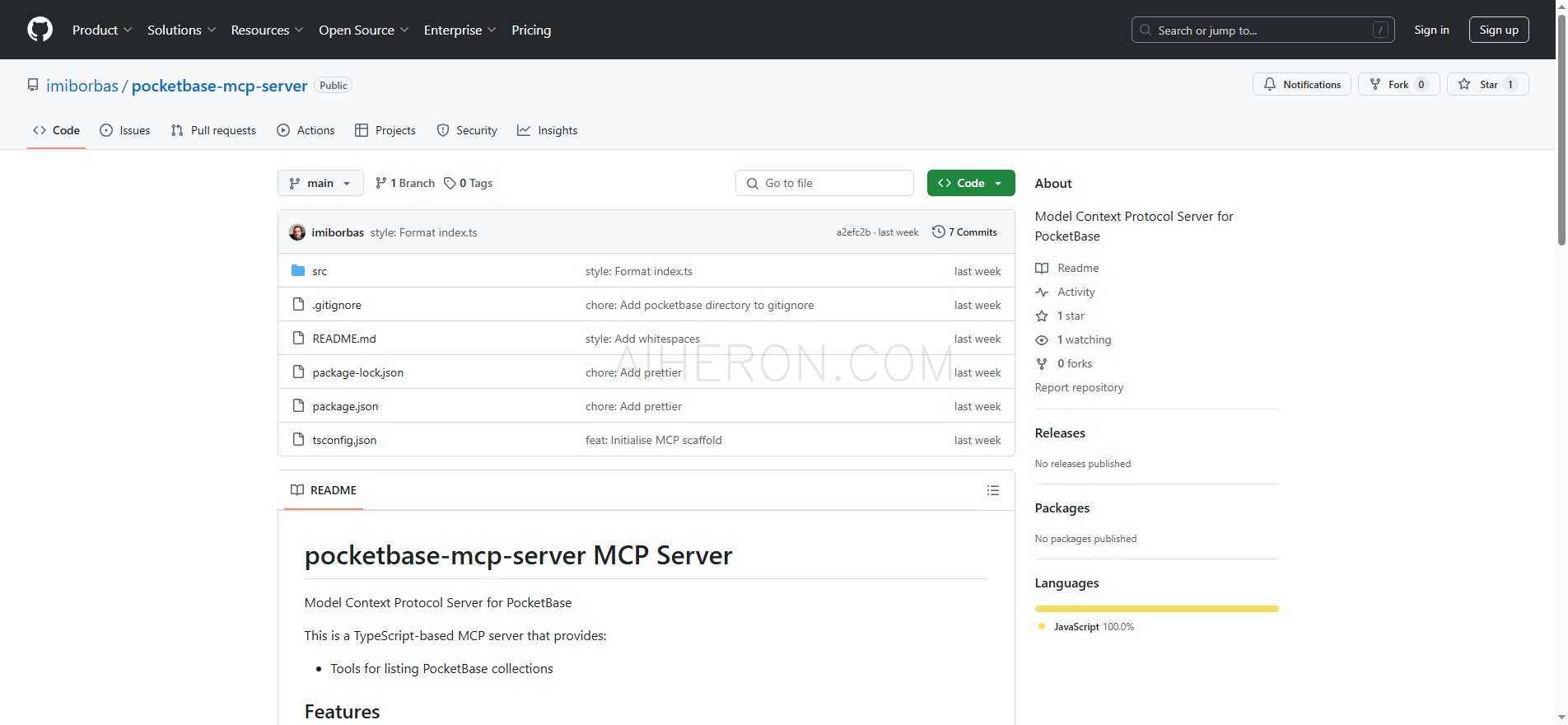The width and height of the screenshot is (1568, 725).
Task: Open the README outline icon
Action: [x=993, y=490]
